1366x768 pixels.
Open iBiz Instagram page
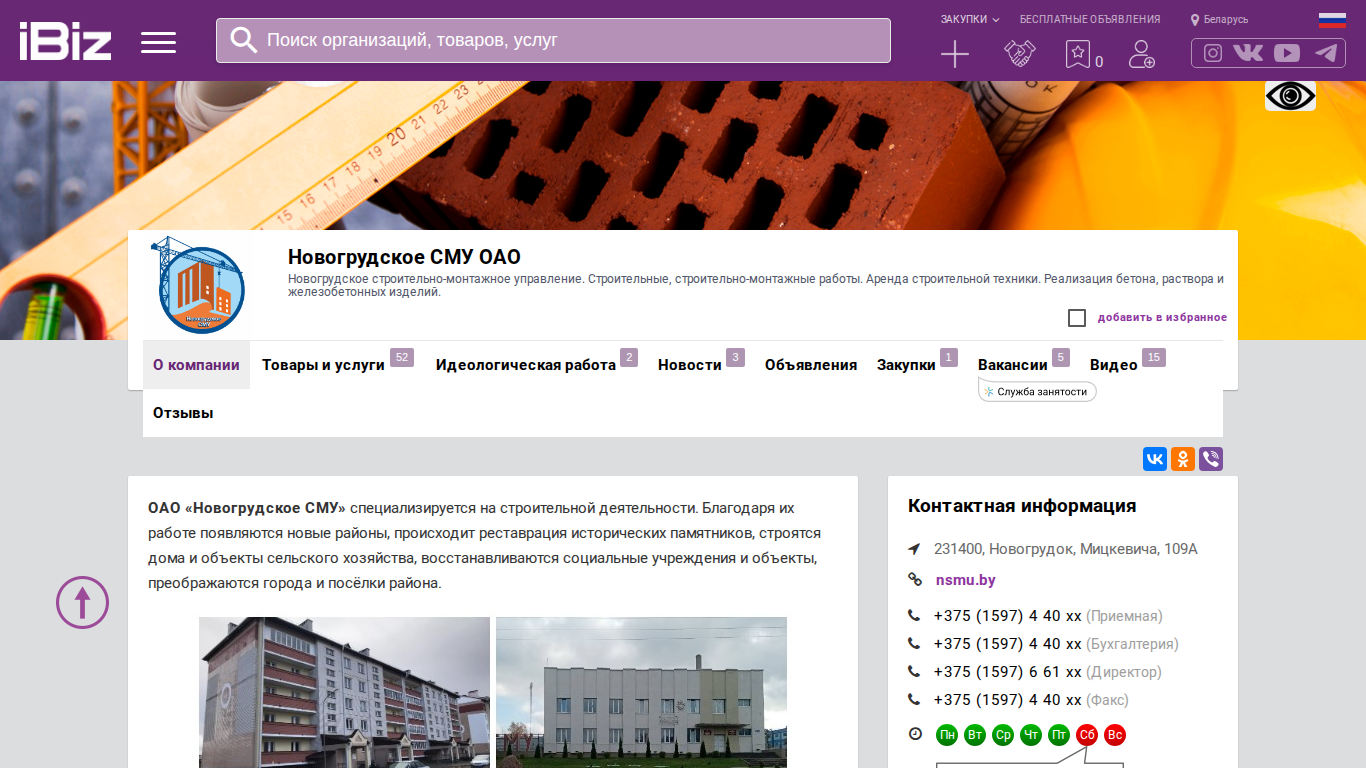pyautogui.click(x=1213, y=53)
